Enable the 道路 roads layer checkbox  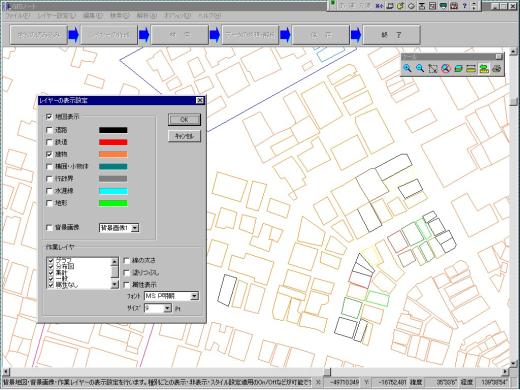click(49, 130)
